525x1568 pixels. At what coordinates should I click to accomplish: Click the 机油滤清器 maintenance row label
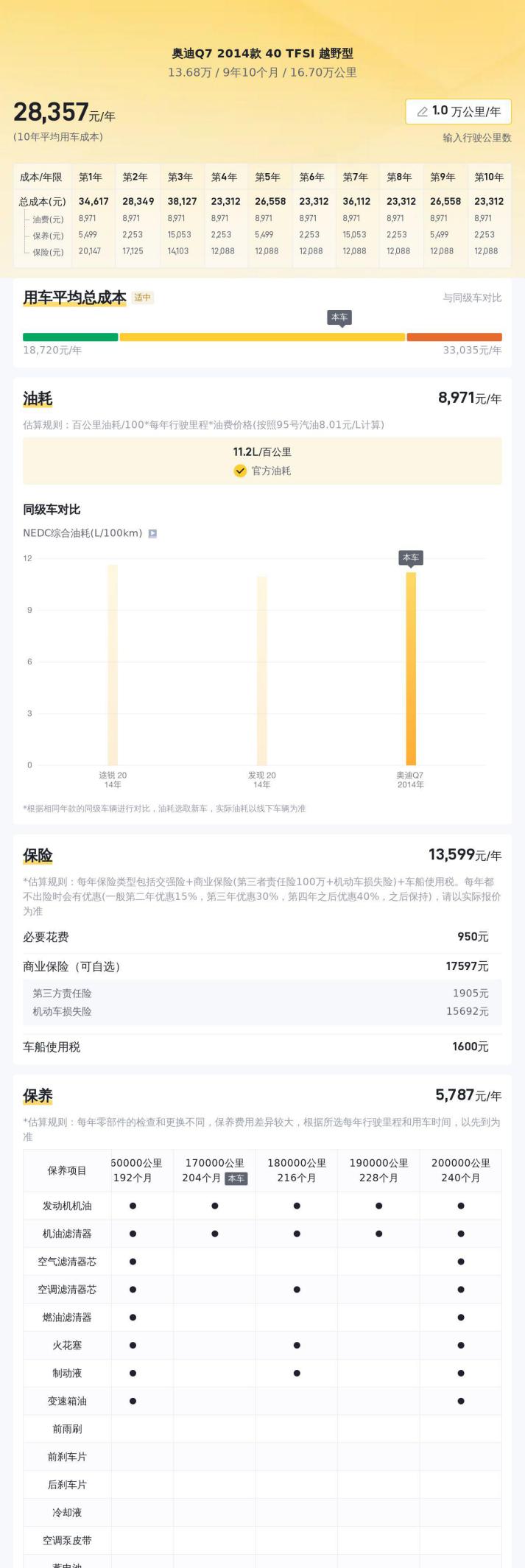(x=67, y=1234)
